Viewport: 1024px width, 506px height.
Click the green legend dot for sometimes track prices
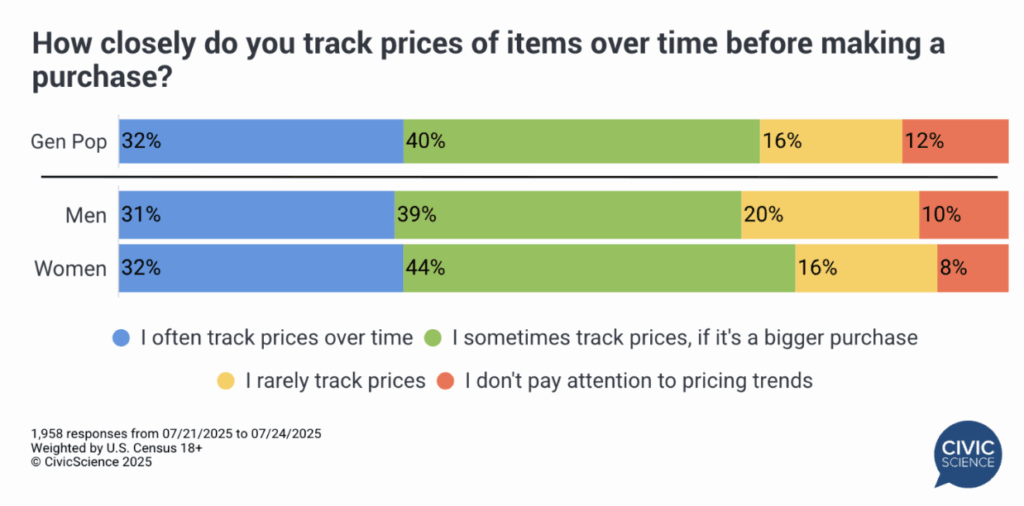click(435, 338)
